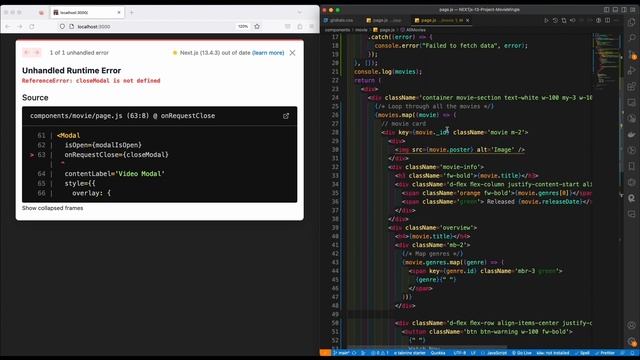Screen dimensions: 640x360
Task: Open the Extensions icon in activity bar
Action: (x=631, y=87)
